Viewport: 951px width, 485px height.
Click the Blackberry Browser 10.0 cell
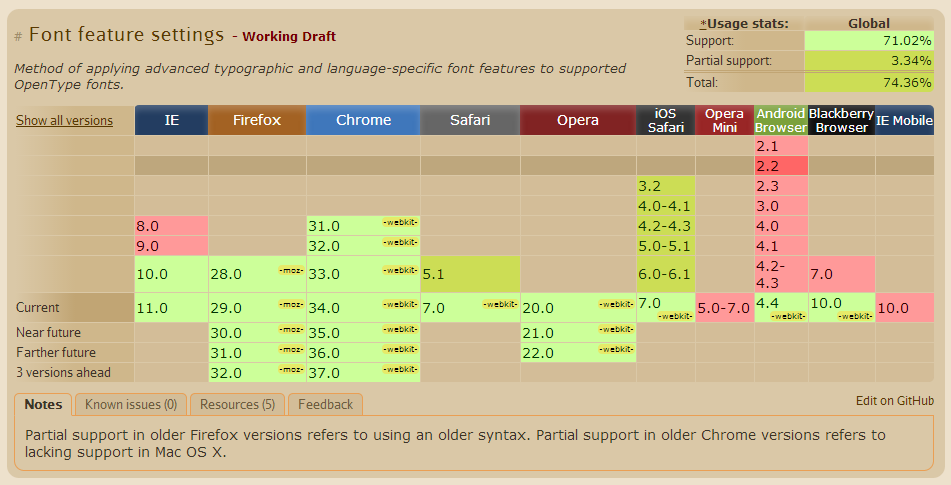[x=841, y=308]
